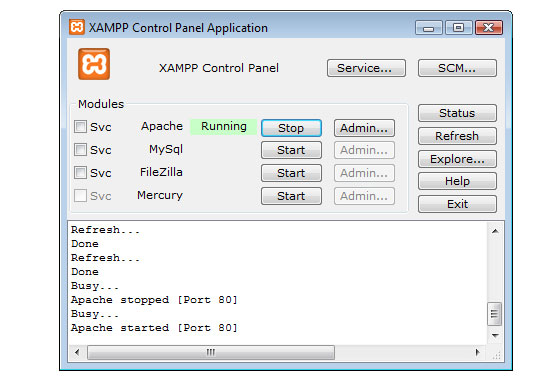550x378 pixels.
Task: Stop the running Apache module
Action: click(291, 128)
